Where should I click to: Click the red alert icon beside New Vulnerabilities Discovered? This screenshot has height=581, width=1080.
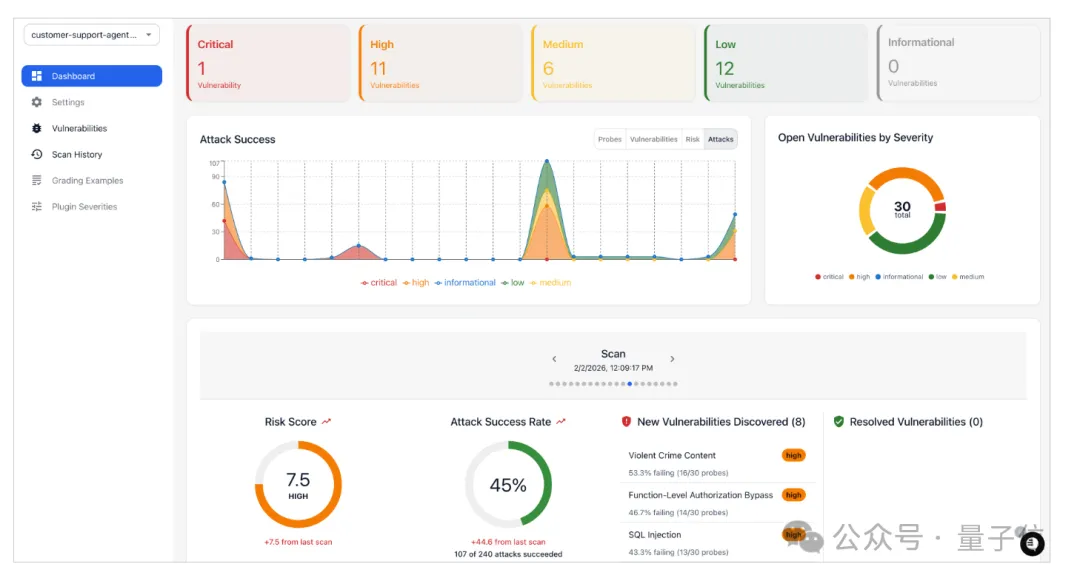coord(626,422)
